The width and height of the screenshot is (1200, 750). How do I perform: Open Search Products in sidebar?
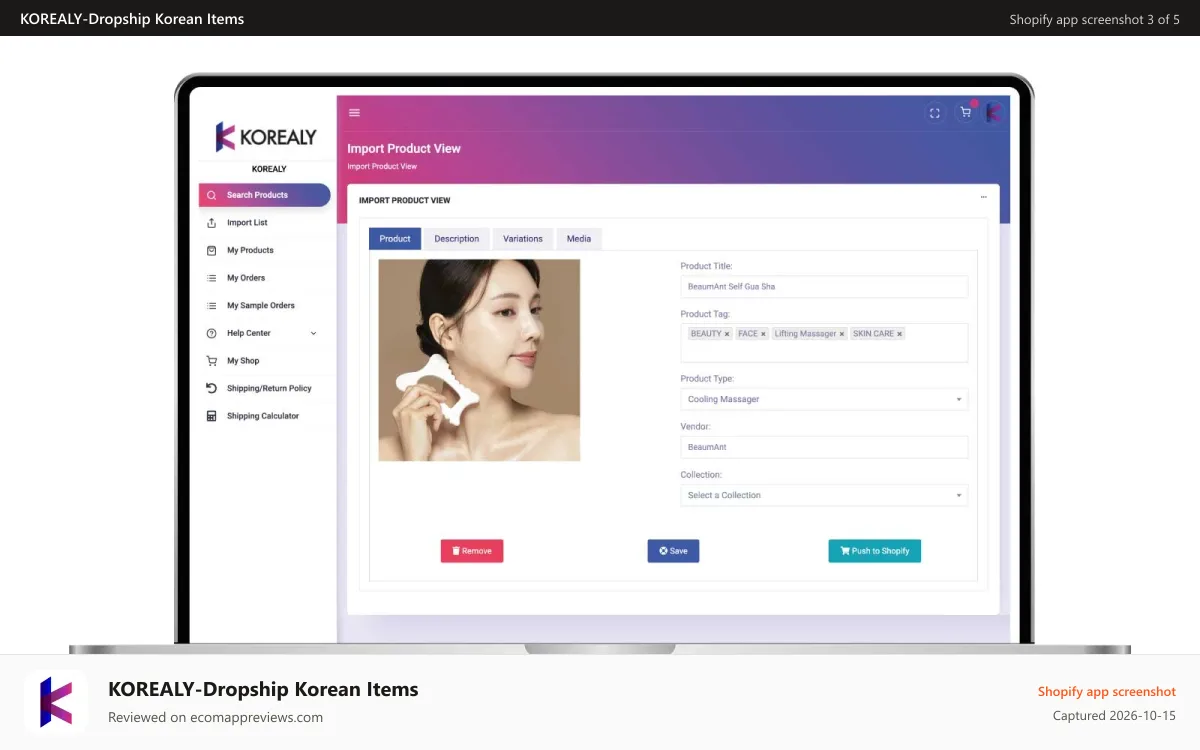click(x=264, y=195)
